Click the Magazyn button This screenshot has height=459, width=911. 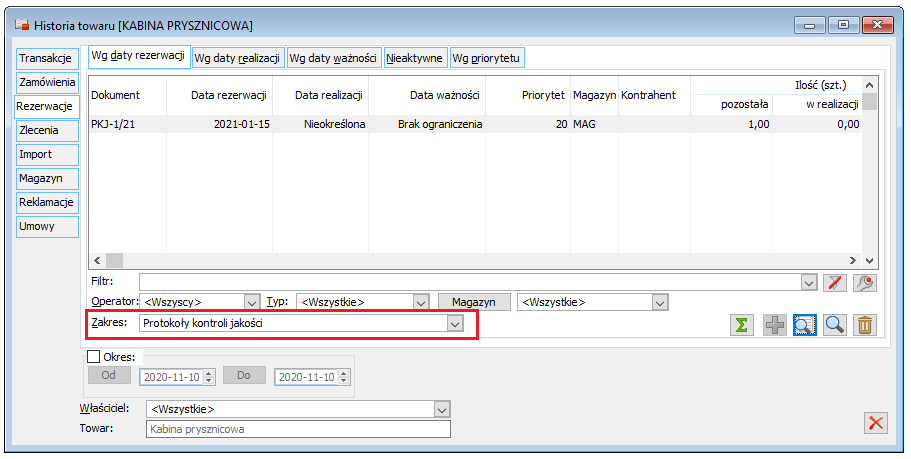click(x=474, y=302)
